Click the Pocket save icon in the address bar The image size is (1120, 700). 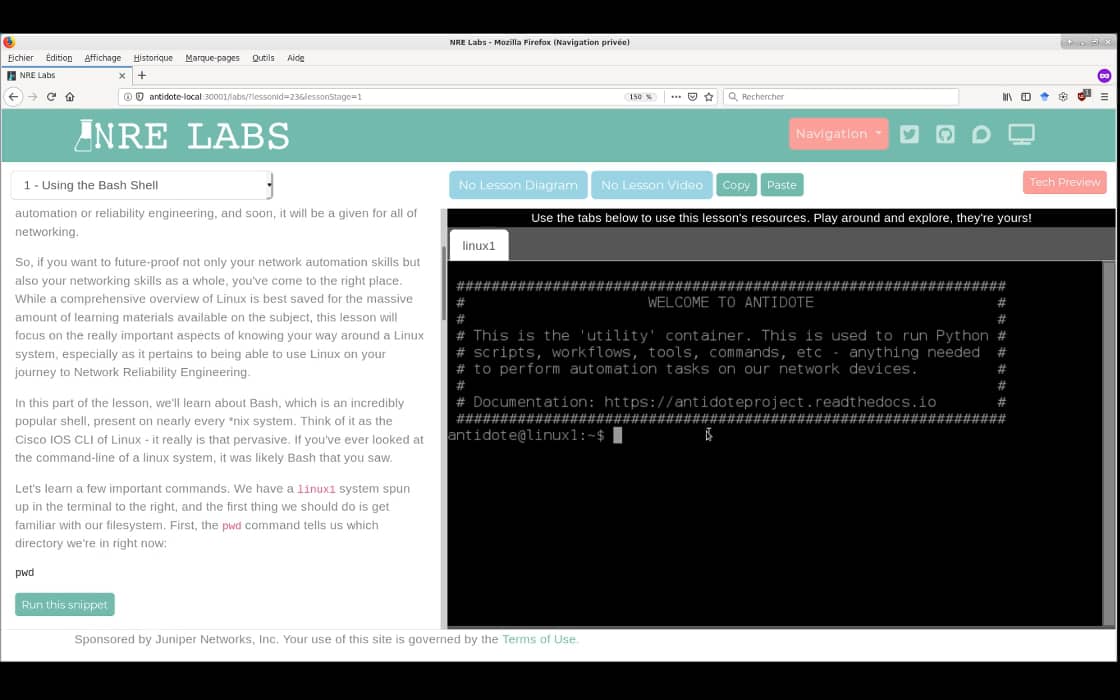pyautogui.click(x=692, y=96)
